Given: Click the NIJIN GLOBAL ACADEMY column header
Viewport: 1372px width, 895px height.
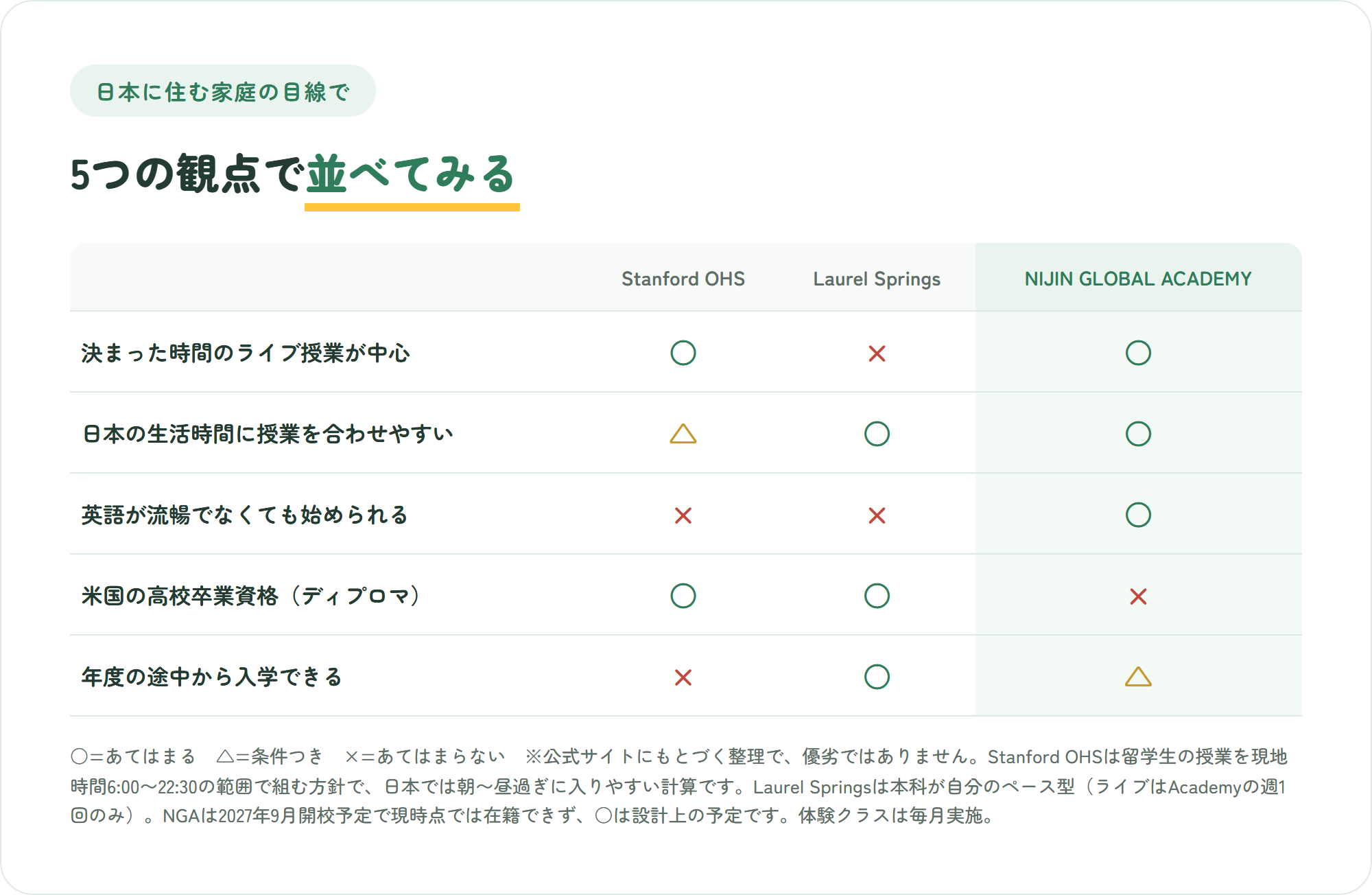Looking at the screenshot, I should (x=1138, y=279).
